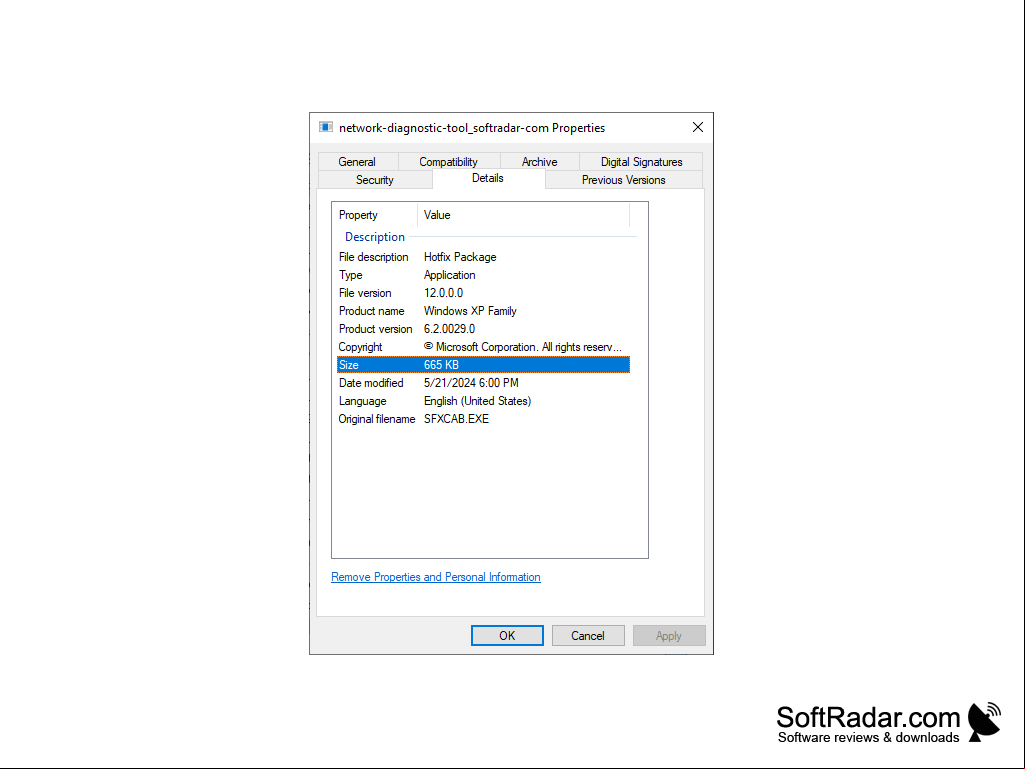The width and height of the screenshot is (1025, 769).
Task: Select the Language row
Action: (x=483, y=401)
